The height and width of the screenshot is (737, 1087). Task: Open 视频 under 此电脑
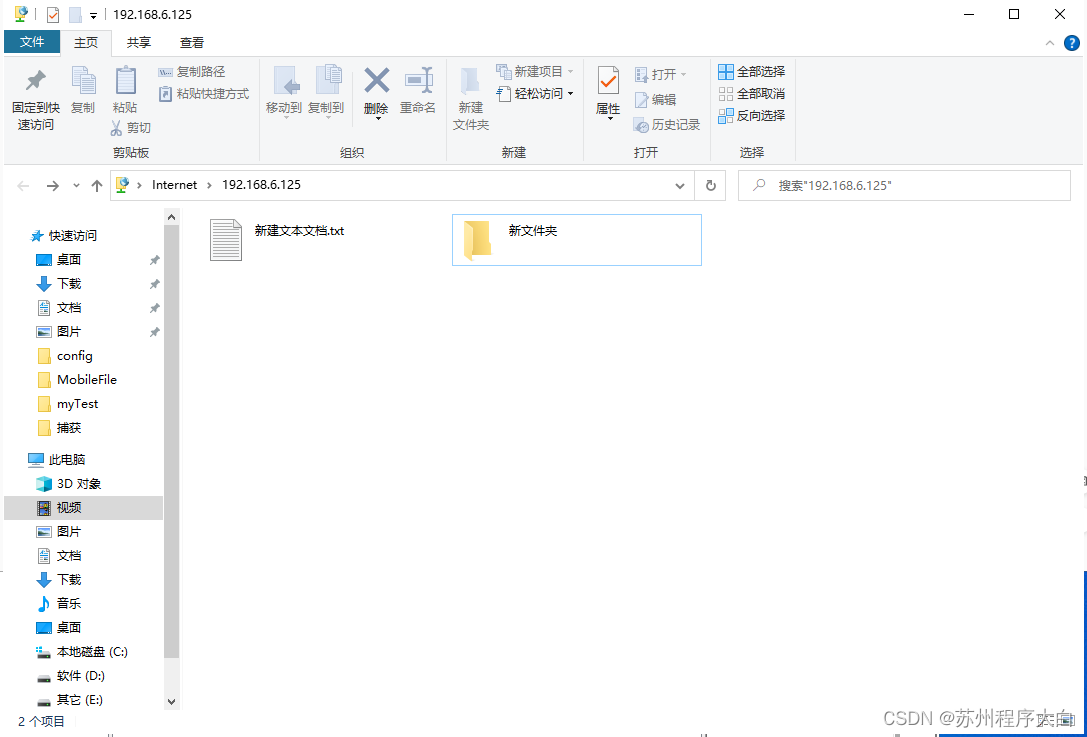[x=83, y=508]
